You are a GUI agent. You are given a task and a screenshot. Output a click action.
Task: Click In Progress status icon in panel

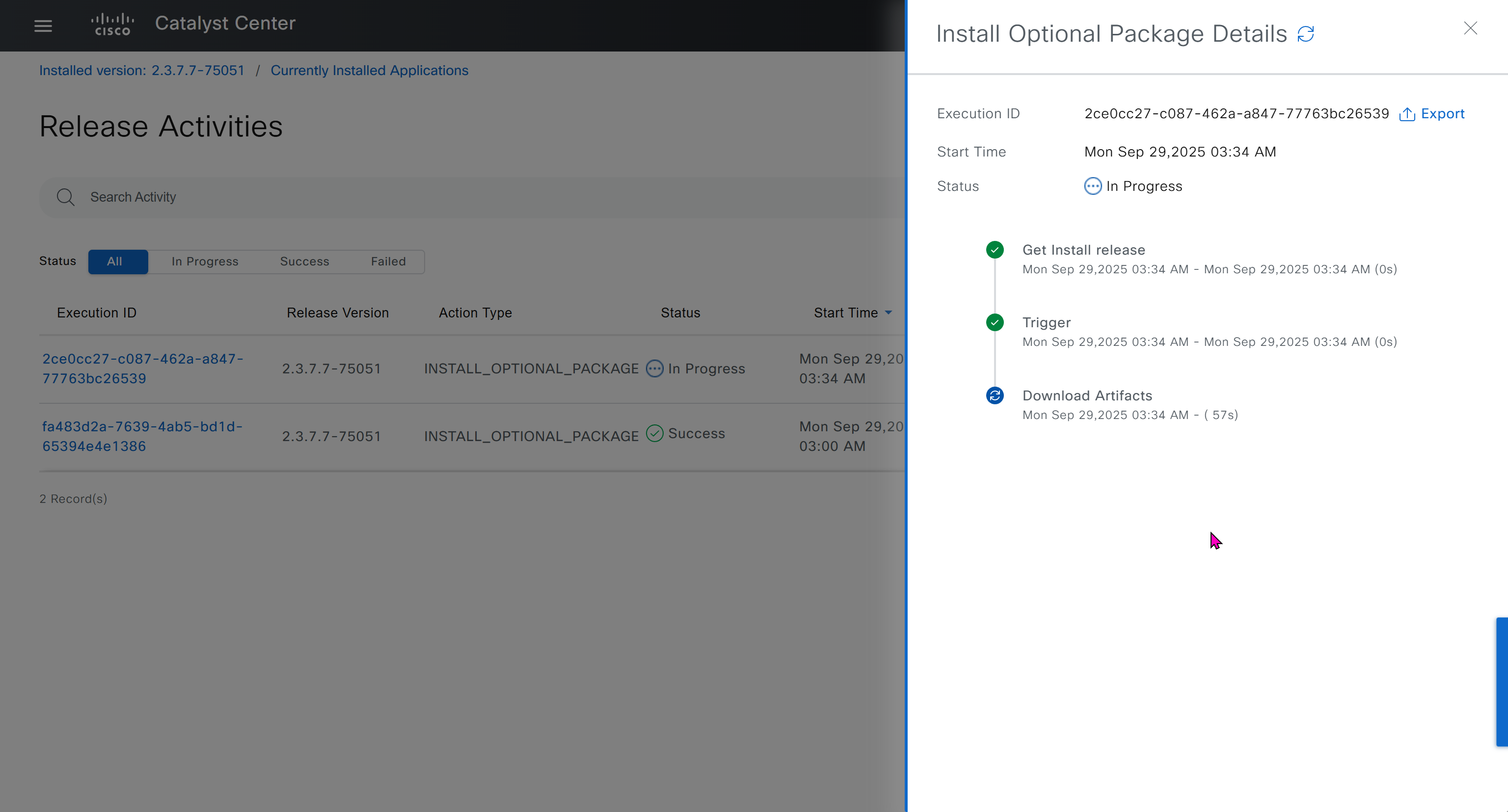(x=1092, y=186)
